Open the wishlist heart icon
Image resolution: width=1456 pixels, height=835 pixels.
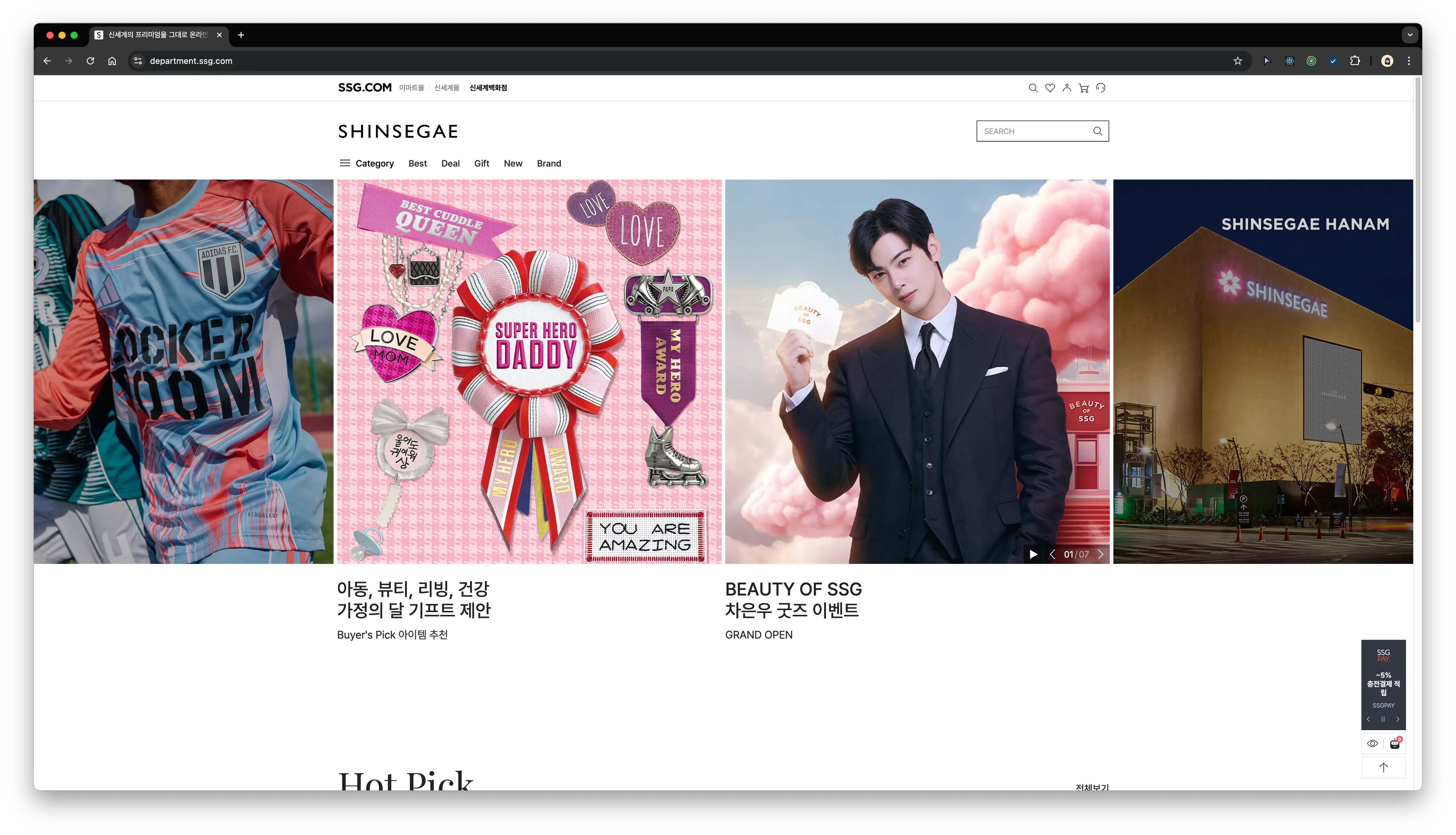click(x=1050, y=88)
